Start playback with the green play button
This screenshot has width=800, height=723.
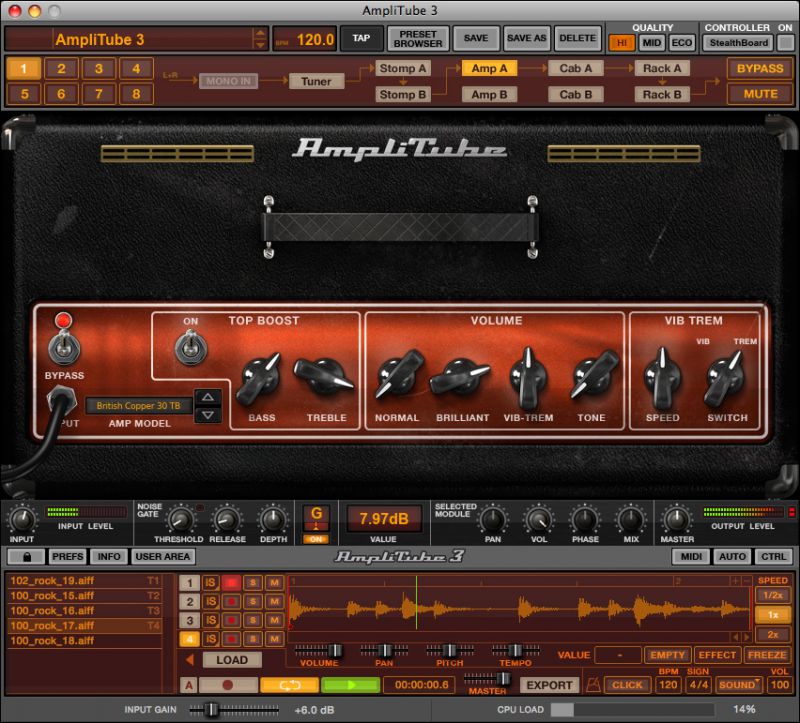[351, 685]
